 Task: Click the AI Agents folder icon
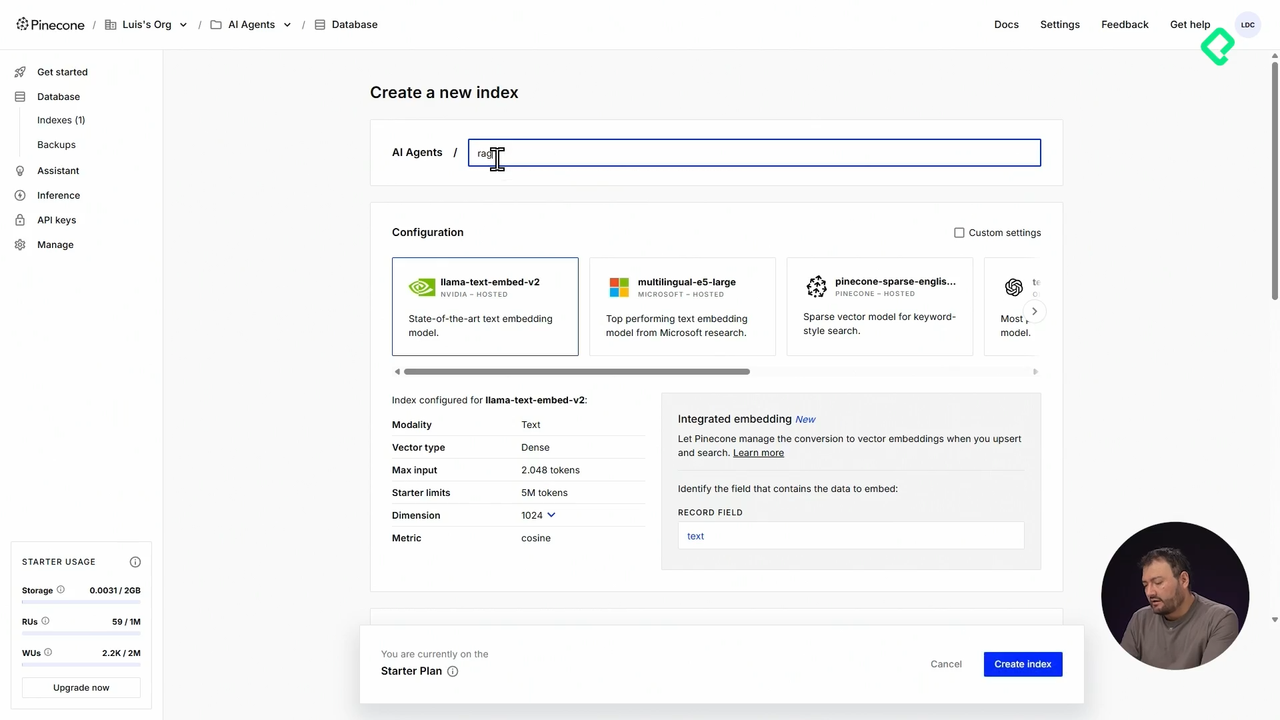point(216,25)
